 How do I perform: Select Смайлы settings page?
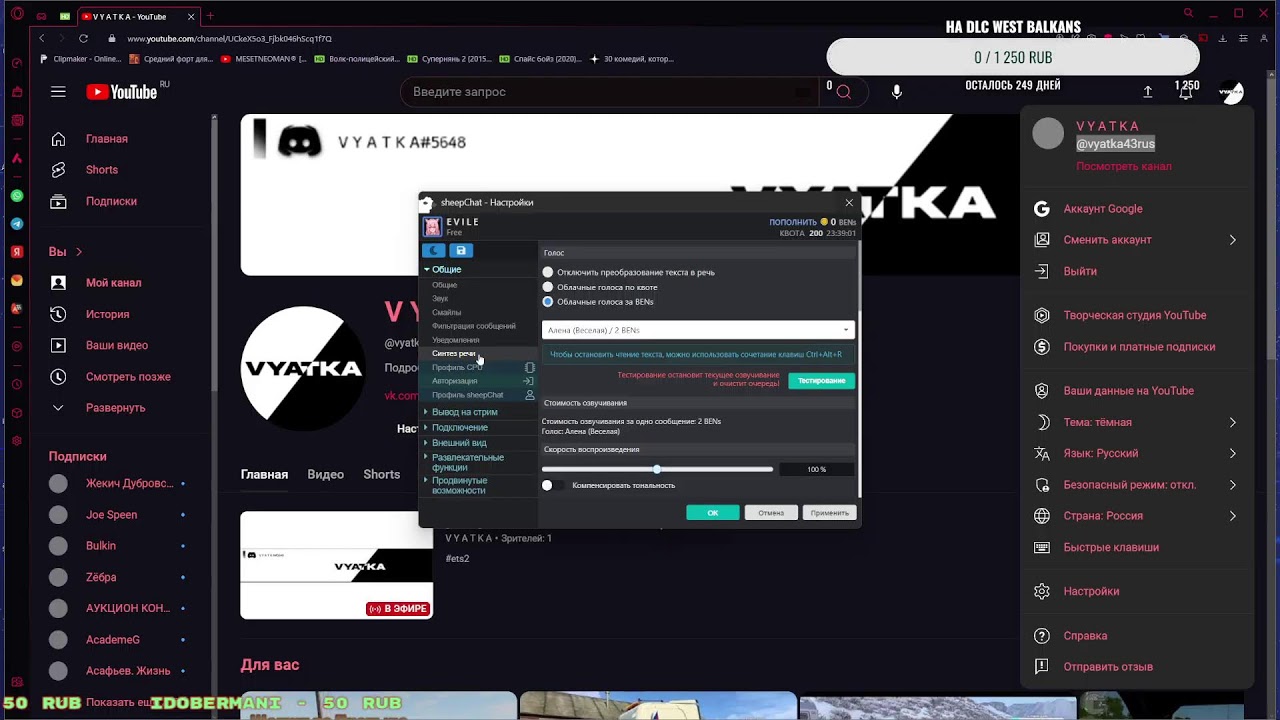pyautogui.click(x=447, y=313)
